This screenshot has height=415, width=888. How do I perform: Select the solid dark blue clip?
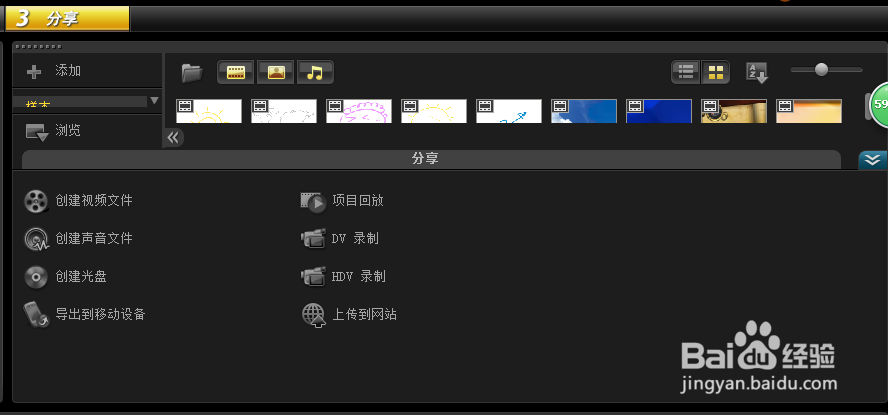point(659,111)
